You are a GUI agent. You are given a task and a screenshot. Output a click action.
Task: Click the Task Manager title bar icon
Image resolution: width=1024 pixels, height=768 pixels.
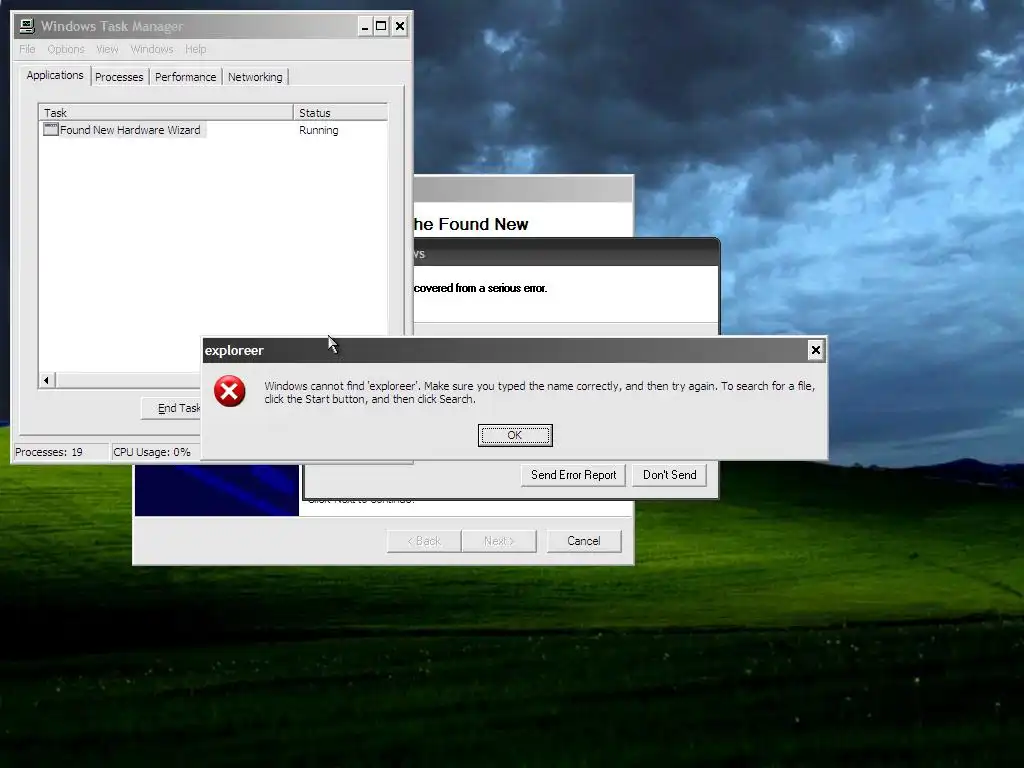[x=27, y=26]
